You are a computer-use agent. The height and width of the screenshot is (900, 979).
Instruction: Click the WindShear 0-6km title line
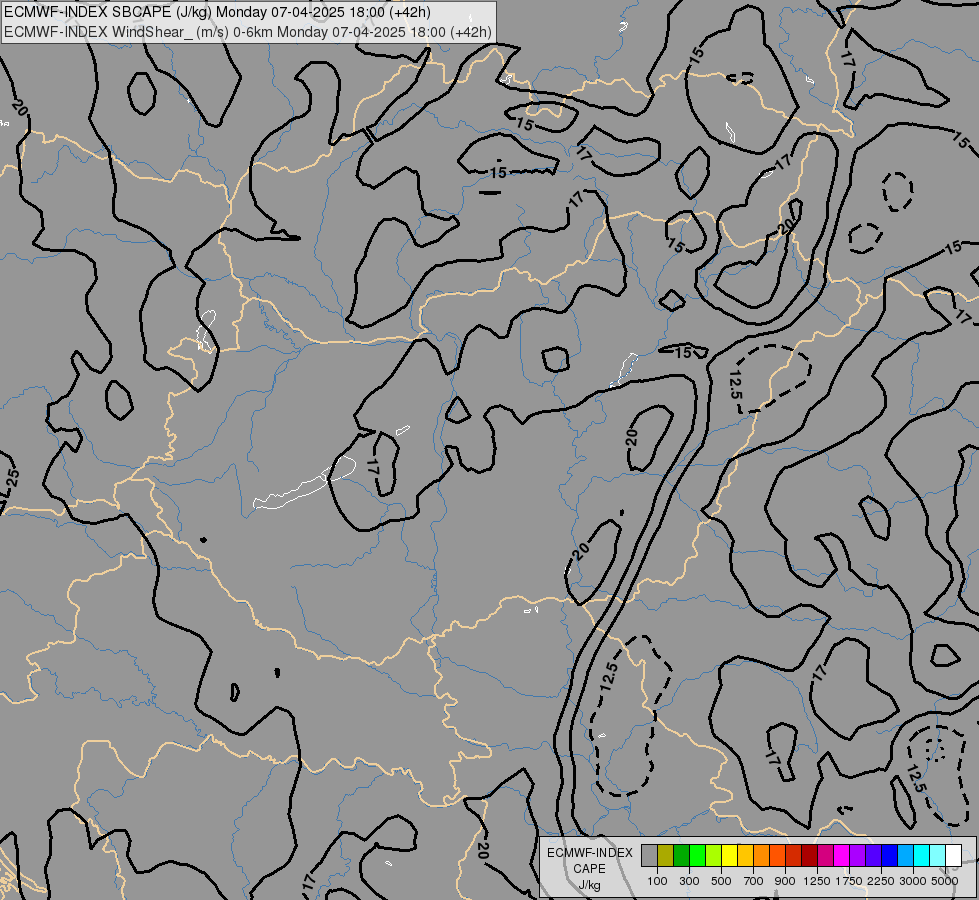coord(248,31)
